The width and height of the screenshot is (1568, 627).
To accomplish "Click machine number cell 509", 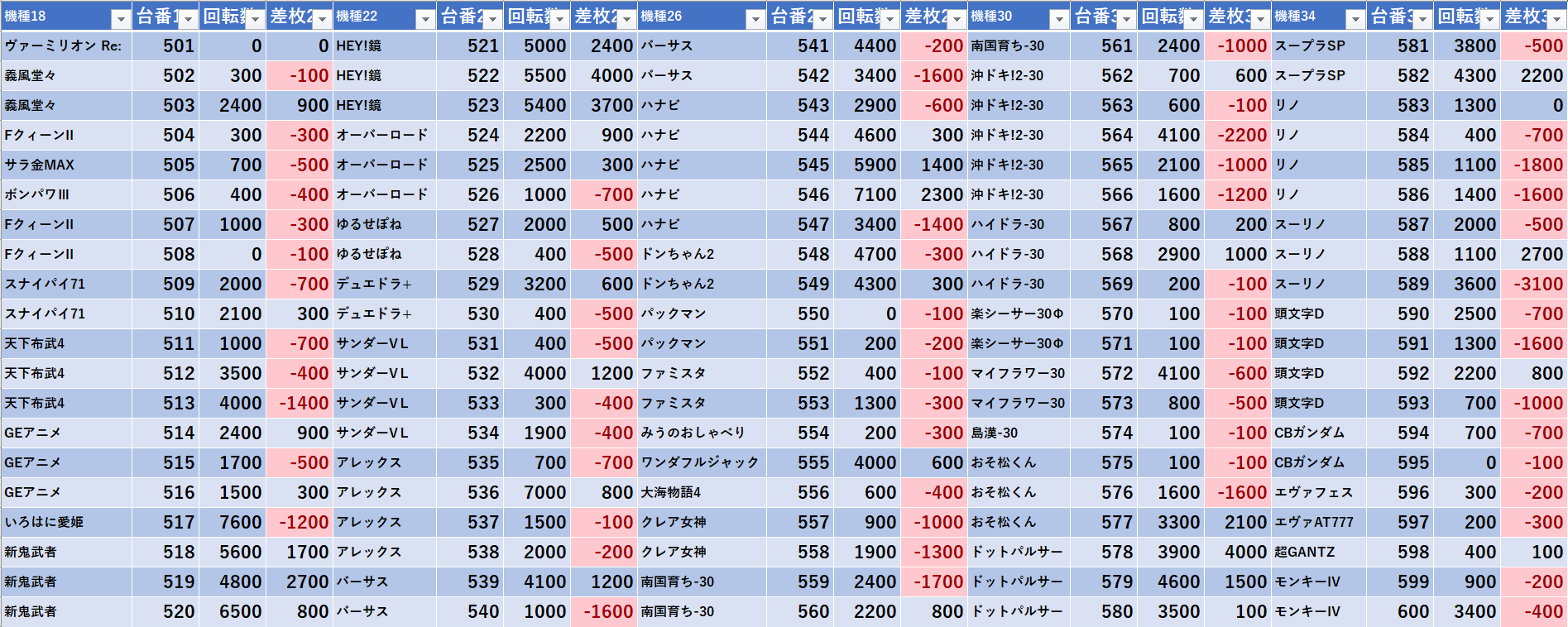I will pyautogui.click(x=165, y=285).
